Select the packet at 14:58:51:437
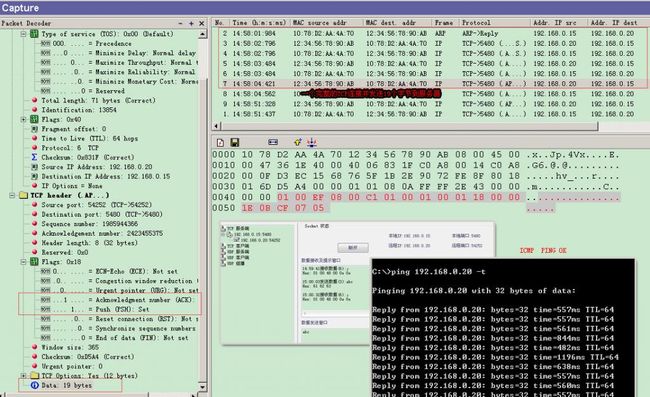The width and height of the screenshot is (650, 397). point(431,114)
